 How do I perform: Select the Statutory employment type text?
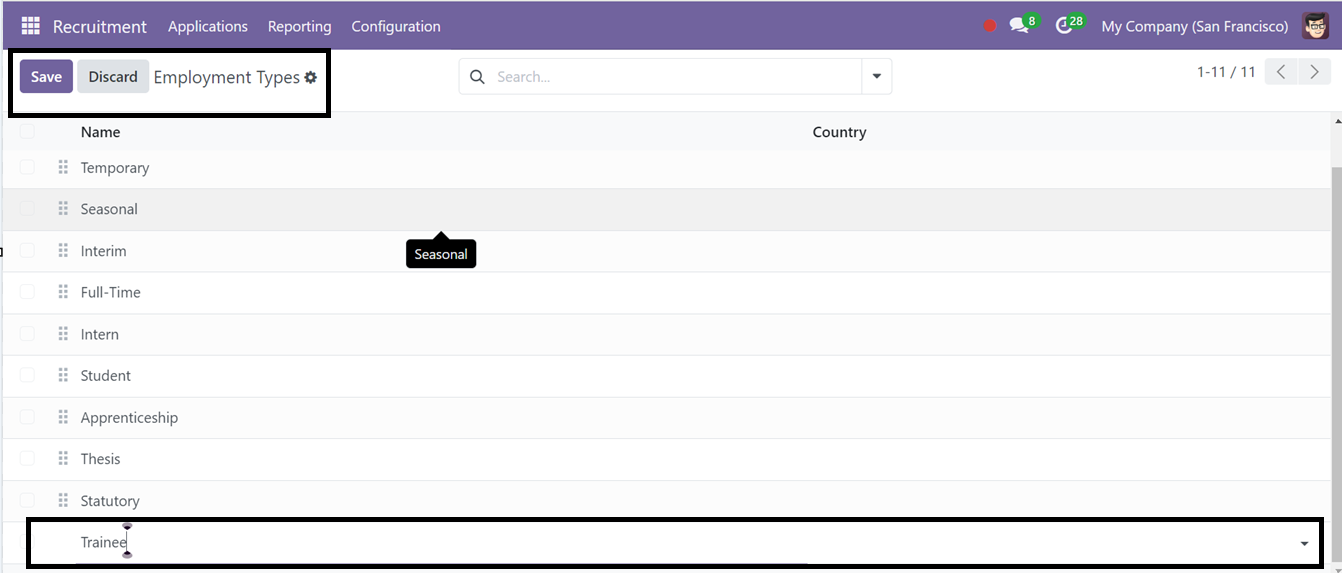pos(110,501)
